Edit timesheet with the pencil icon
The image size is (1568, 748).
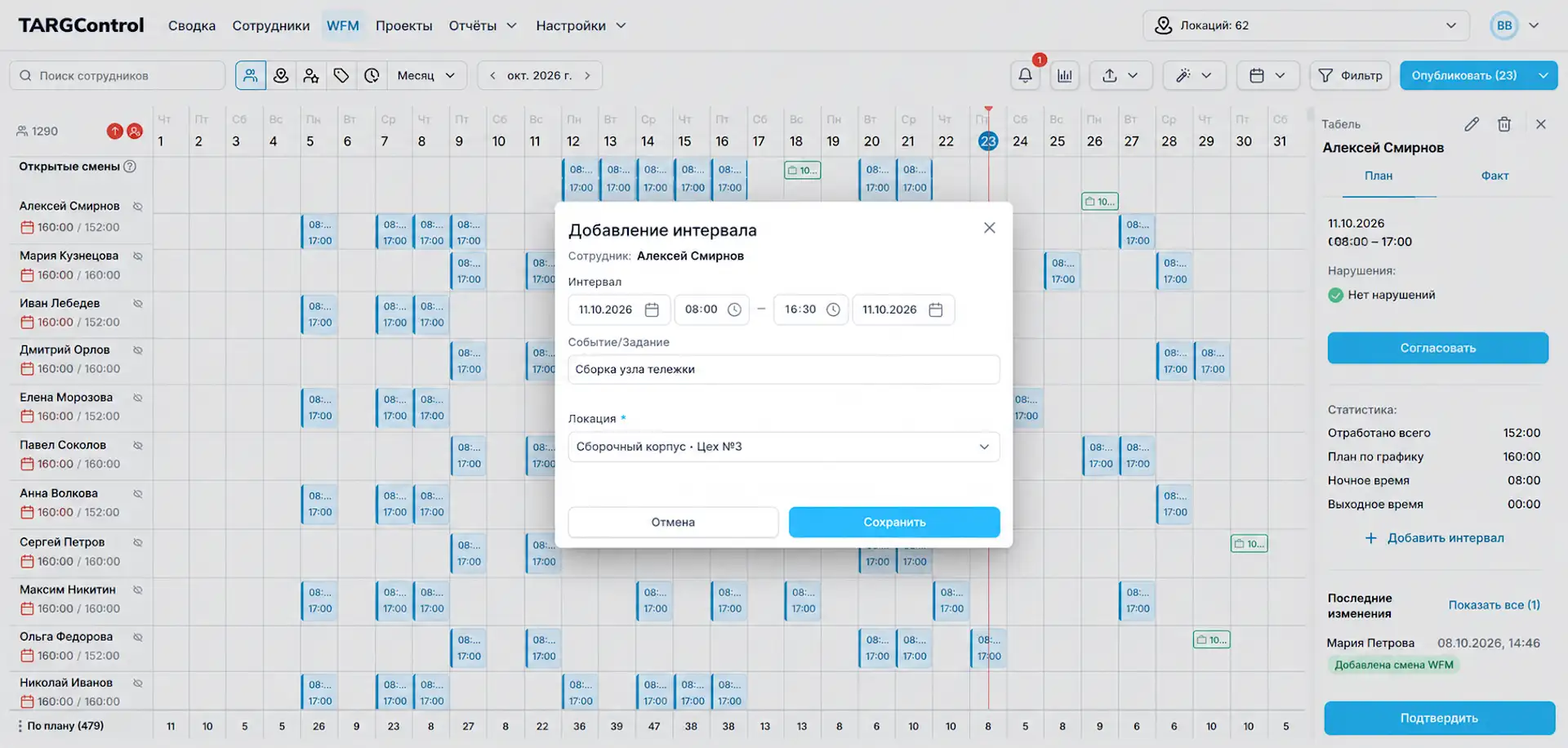click(1472, 124)
